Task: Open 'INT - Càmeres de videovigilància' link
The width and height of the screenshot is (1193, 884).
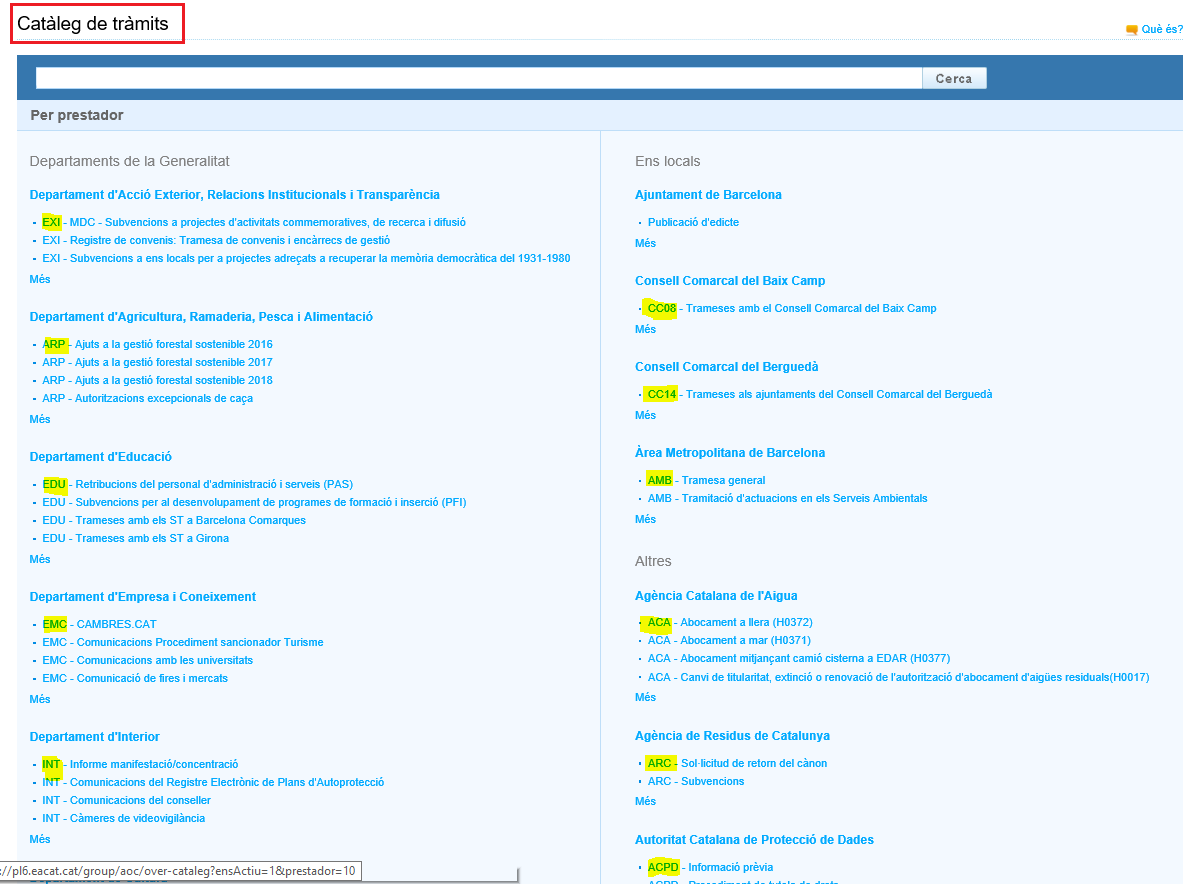Action: point(123,818)
